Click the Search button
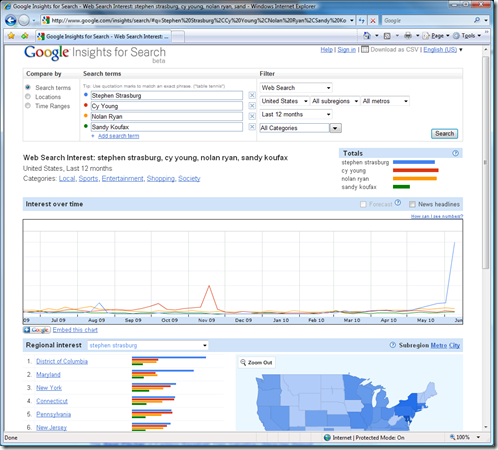 coord(444,134)
